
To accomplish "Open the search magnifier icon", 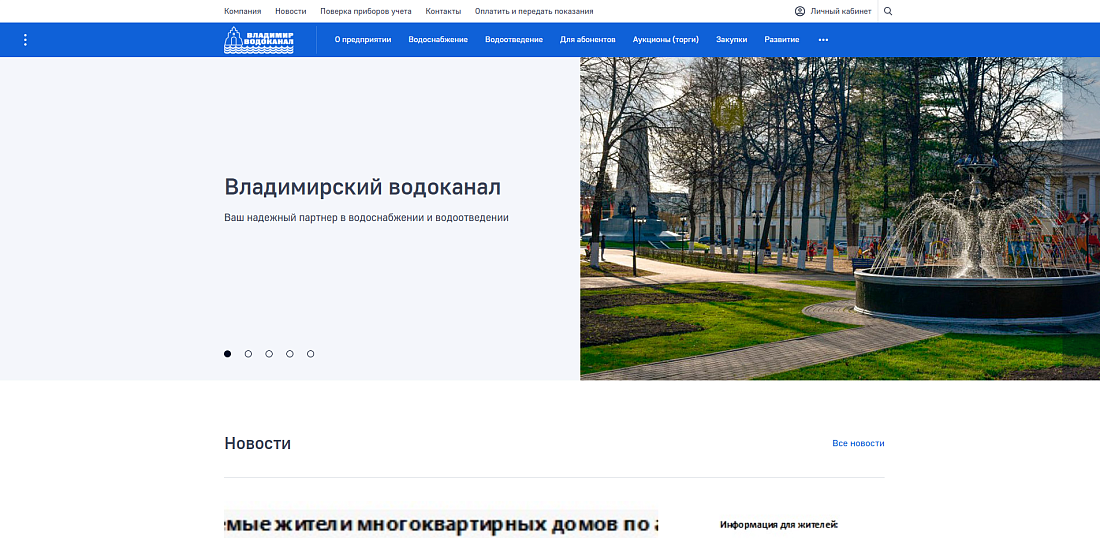I will (x=888, y=11).
